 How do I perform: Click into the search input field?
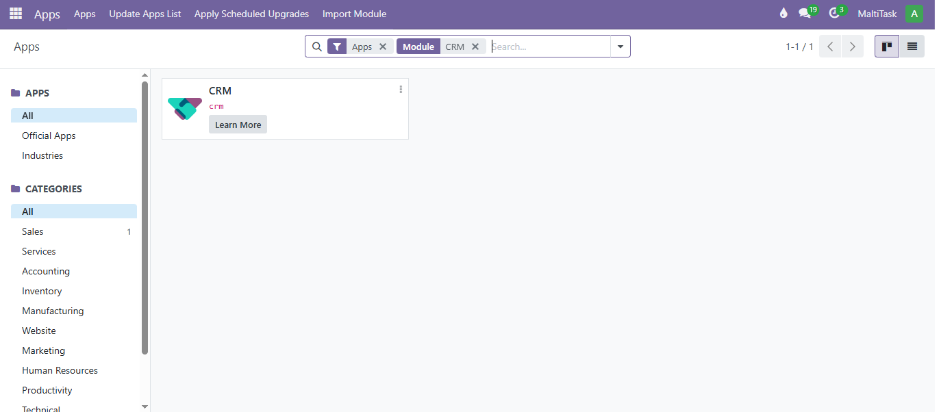click(x=548, y=47)
